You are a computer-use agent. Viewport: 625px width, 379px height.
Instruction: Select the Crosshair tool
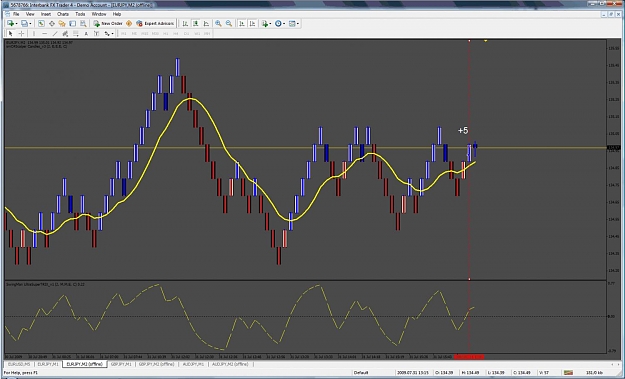21,33
